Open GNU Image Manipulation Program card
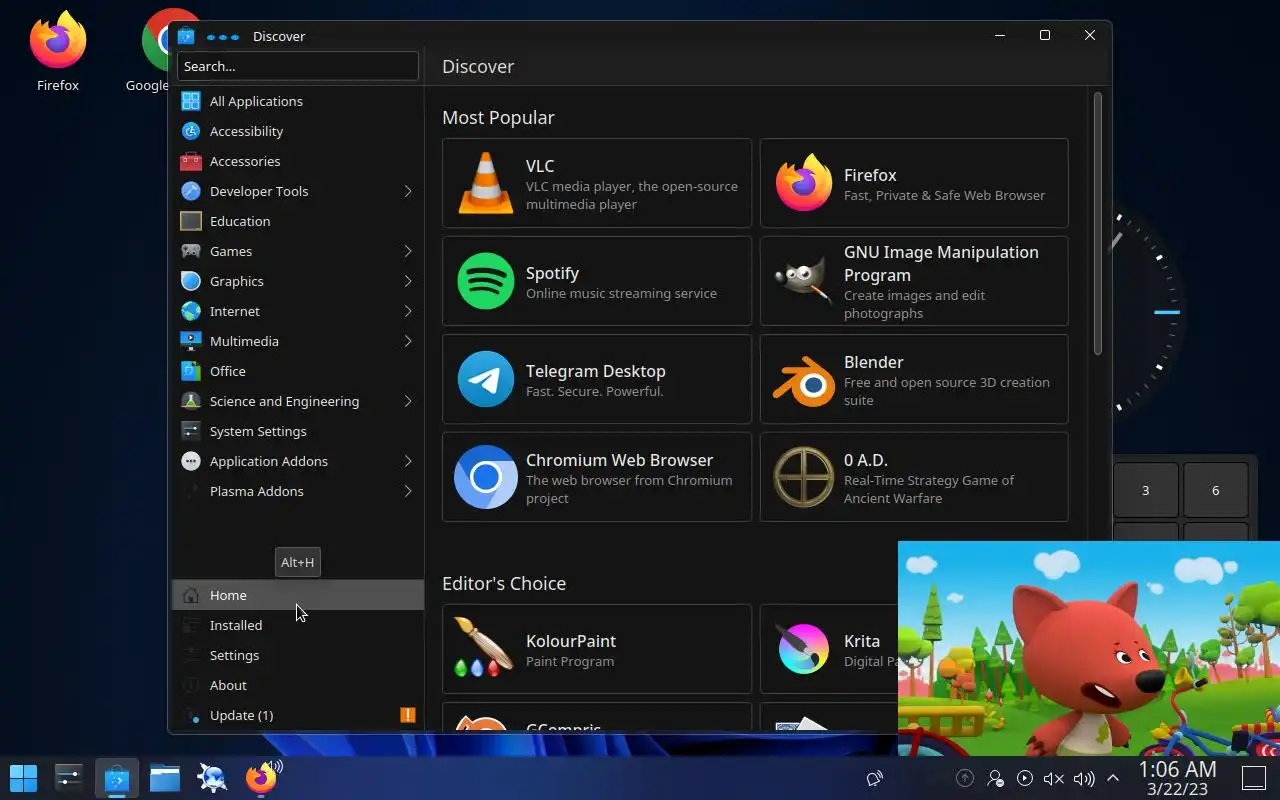Viewport: 1280px width, 800px height. 914,281
